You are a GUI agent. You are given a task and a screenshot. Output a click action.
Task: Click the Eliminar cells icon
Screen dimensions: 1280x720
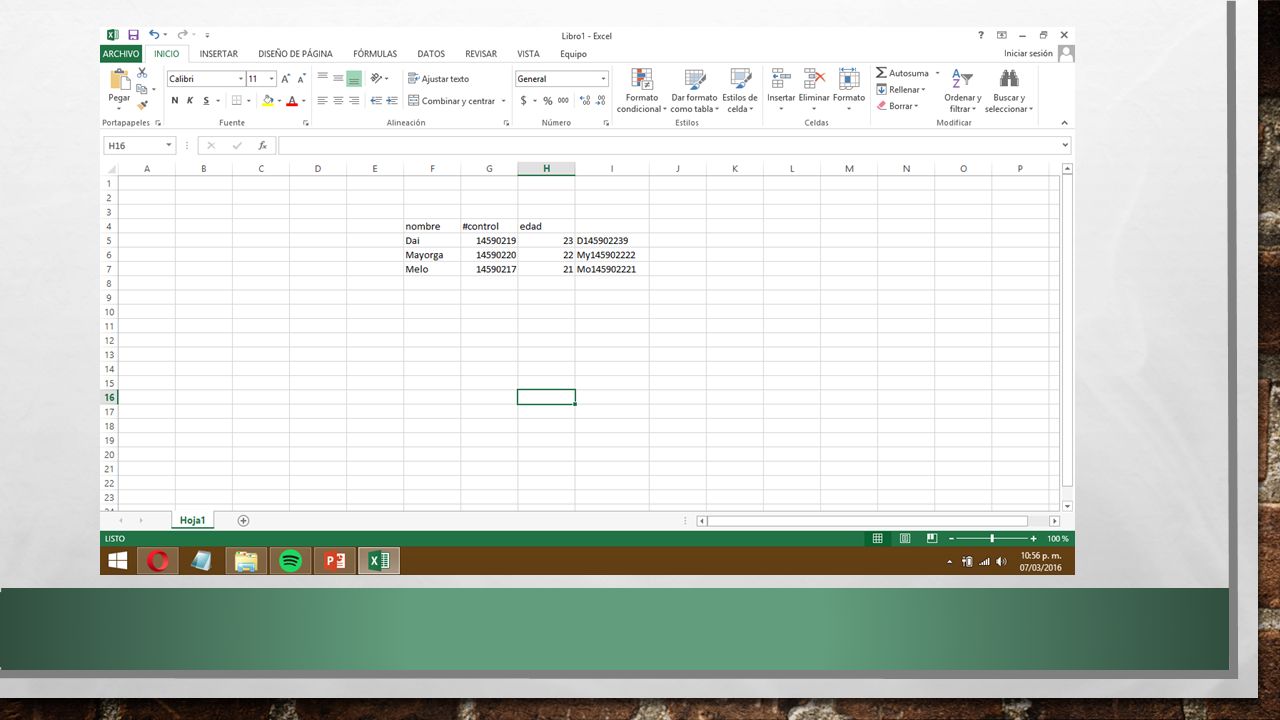[814, 79]
